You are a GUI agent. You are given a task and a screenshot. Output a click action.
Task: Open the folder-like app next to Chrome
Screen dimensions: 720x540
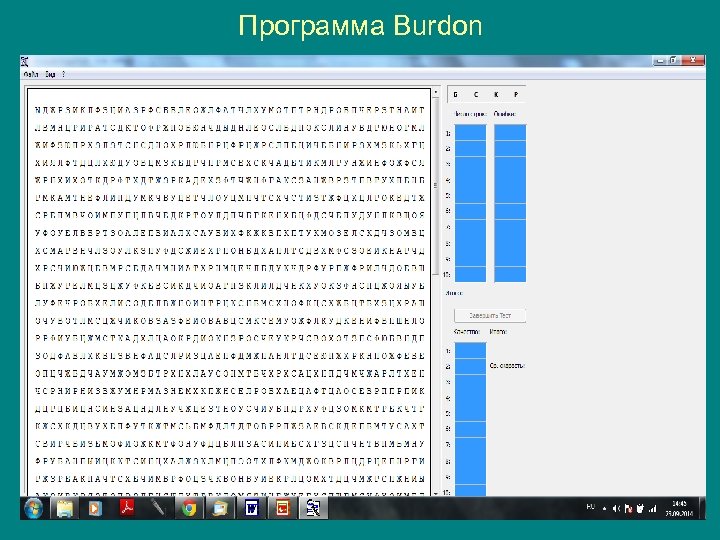point(220,508)
